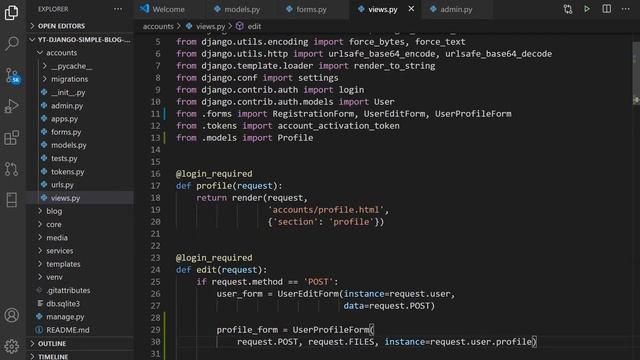Open urls.py in the explorer

[x=80, y=184]
